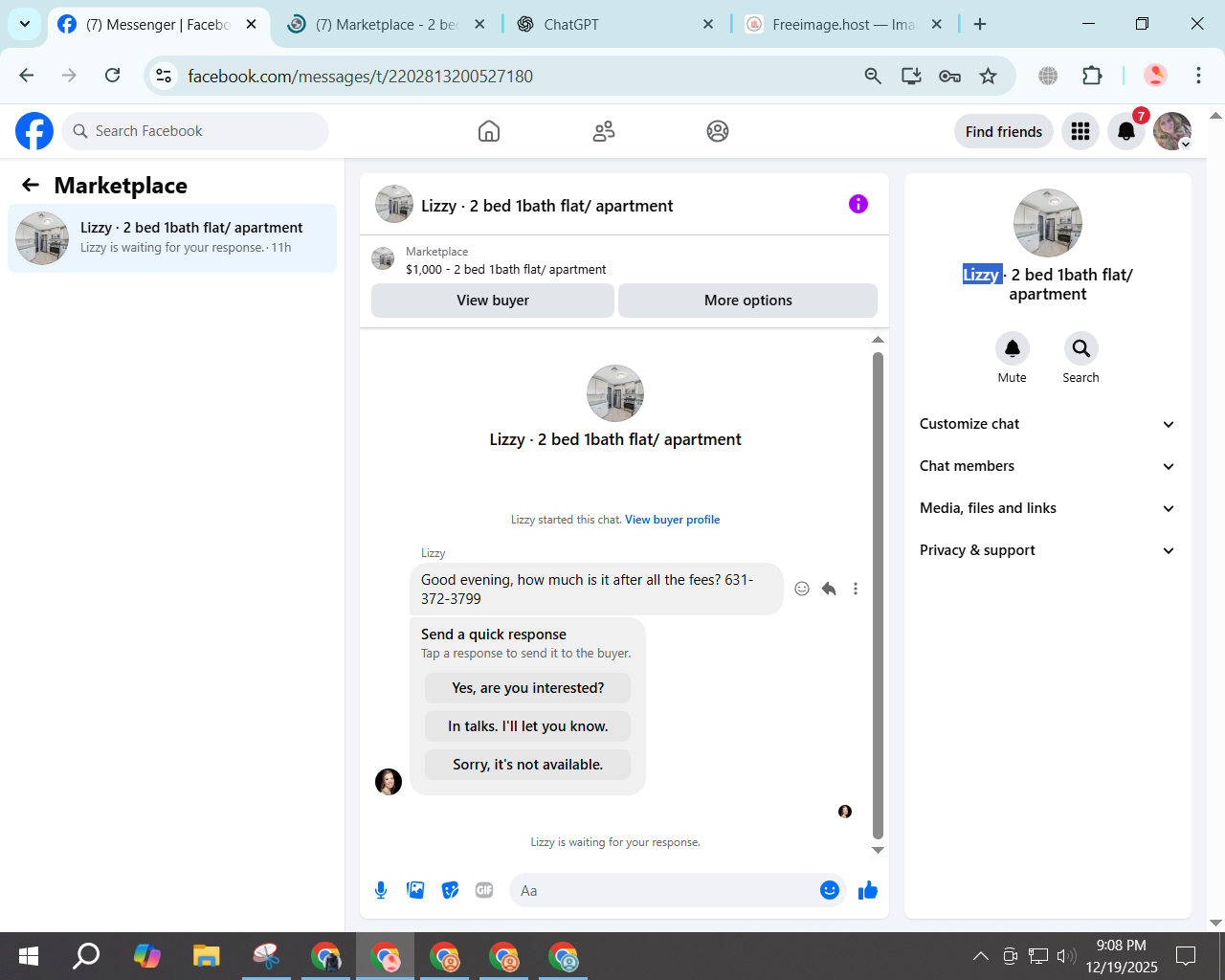Click the install app icon in address bar
1225x980 pixels.
(x=911, y=76)
